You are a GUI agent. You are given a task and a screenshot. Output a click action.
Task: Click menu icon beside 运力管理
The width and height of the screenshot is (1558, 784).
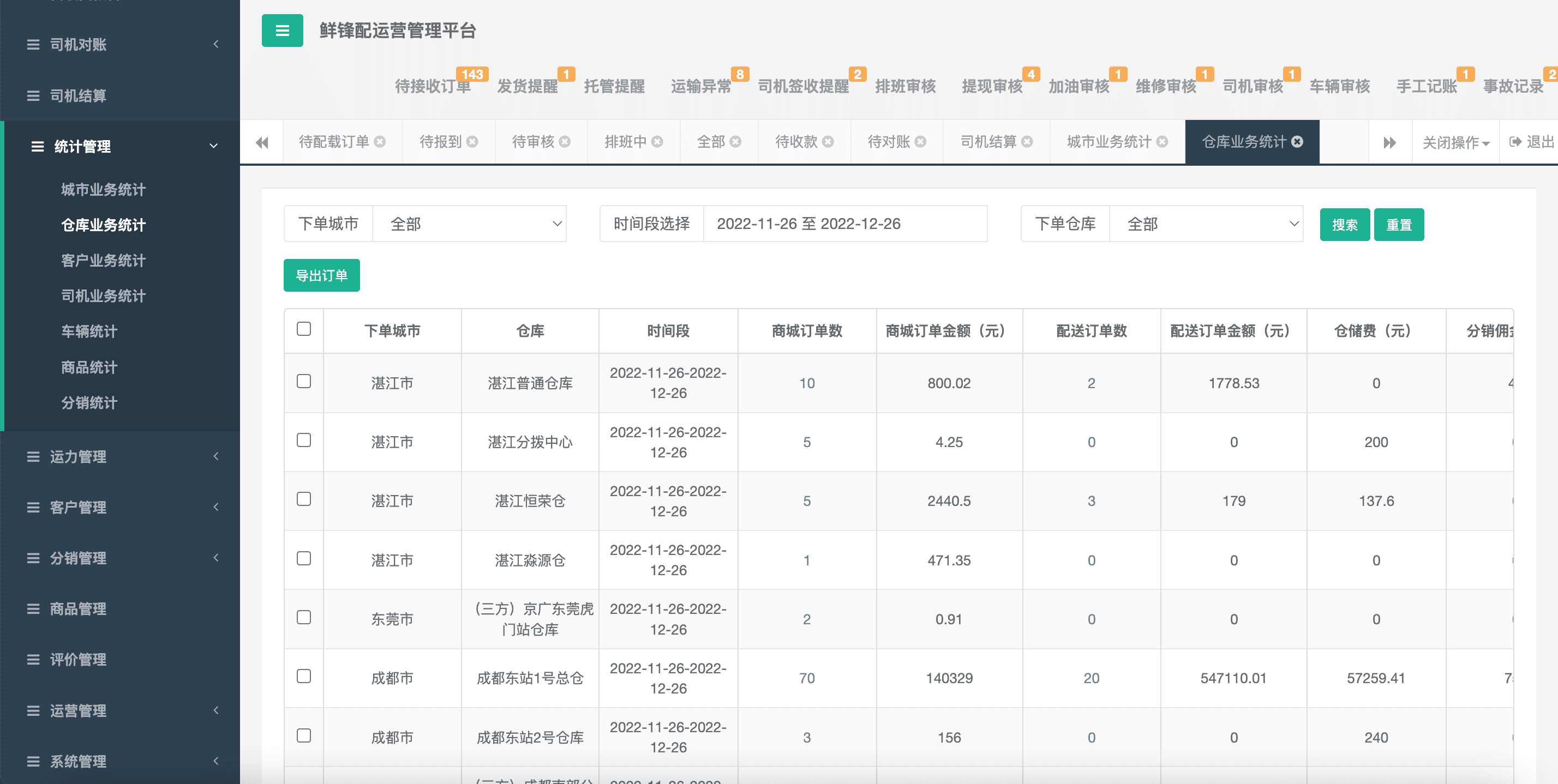click(33, 457)
